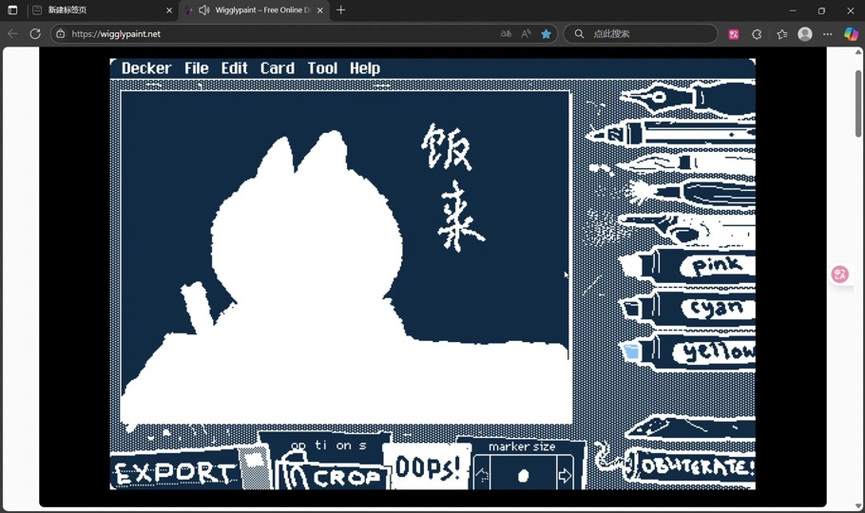Screen dimensions: 865x513
Task: Open the File menu
Action: (x=197, y=68)
